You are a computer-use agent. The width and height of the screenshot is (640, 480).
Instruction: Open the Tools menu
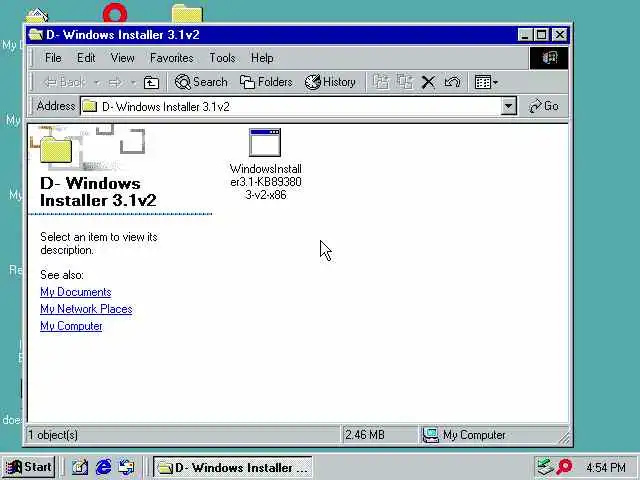coord(222,58)
